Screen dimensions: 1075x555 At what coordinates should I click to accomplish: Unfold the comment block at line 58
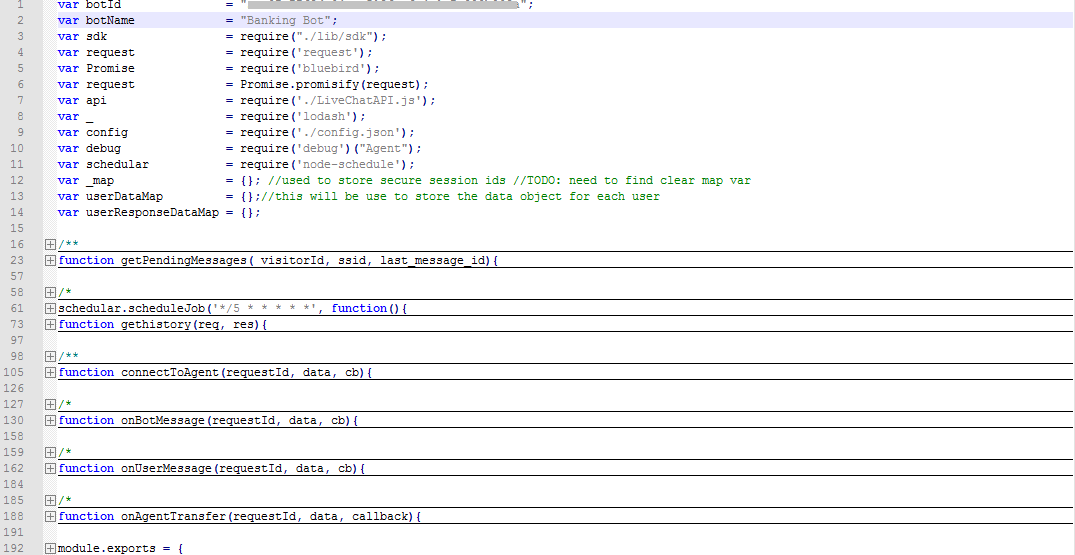(x=50, y=293)
